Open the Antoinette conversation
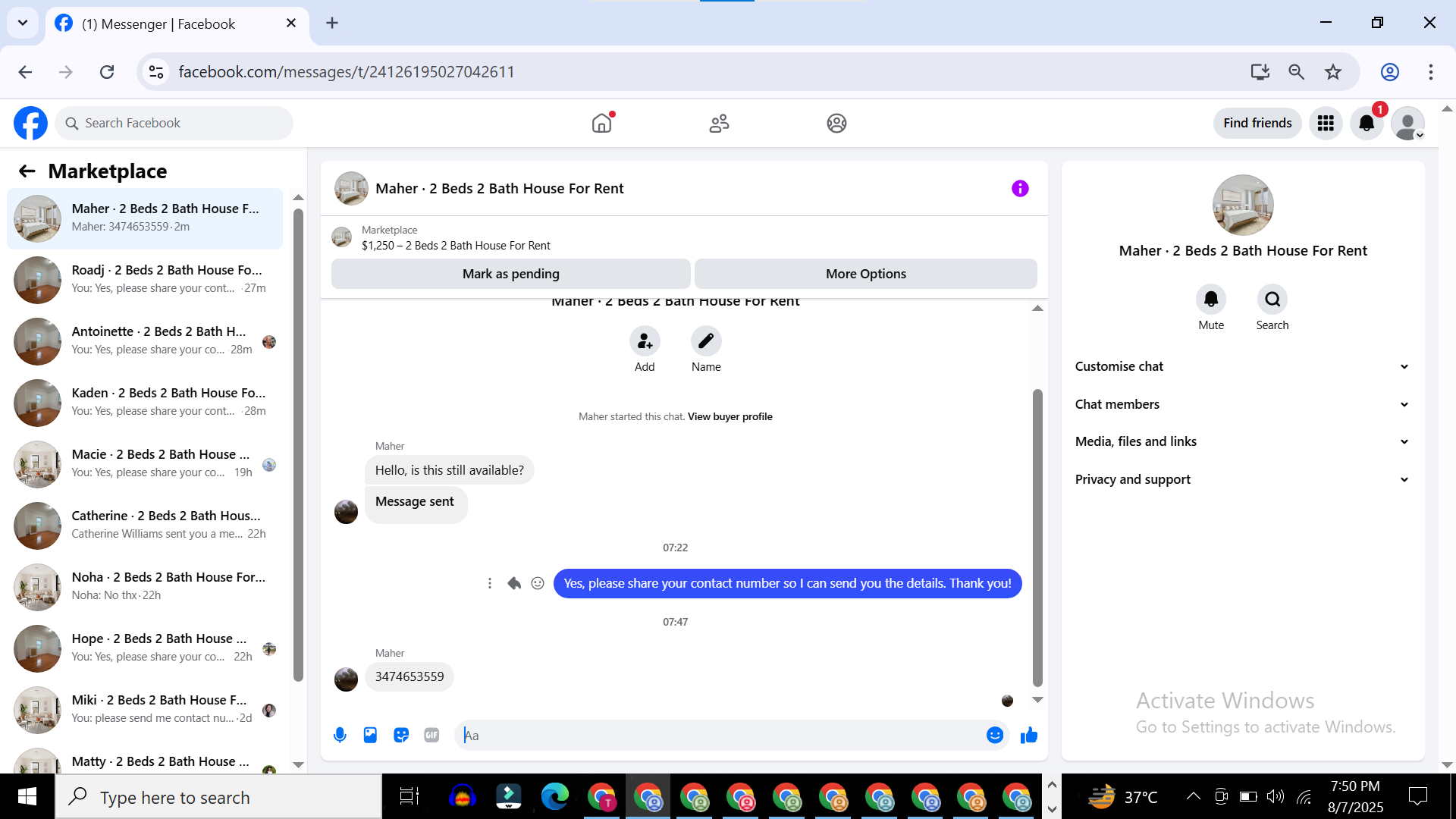The image size is (1456, 819). [145, 340]
